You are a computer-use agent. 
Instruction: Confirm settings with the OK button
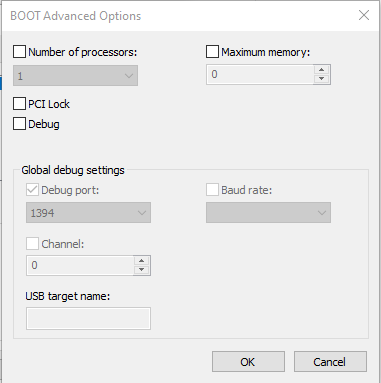tap(248, 361)
